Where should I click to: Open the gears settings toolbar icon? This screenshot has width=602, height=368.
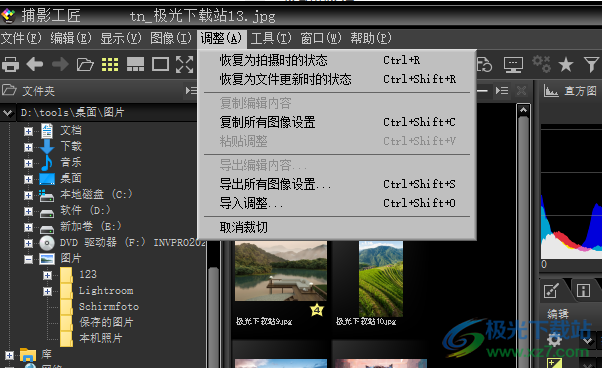tap(541, 64)
